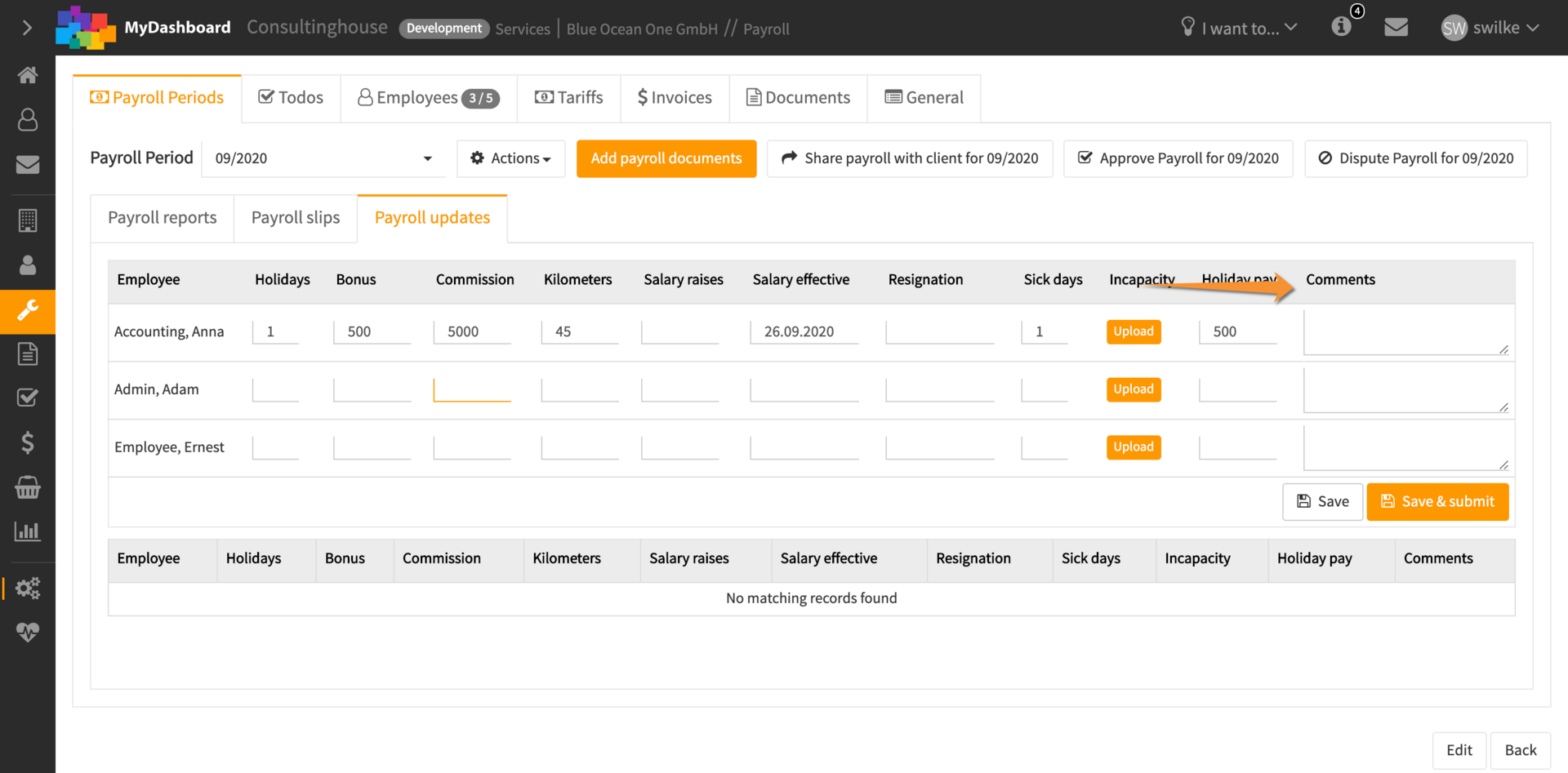This screenshot has width=1568, height=773.
Task: Switch to the Todos tab
Action: pyautogui.click(x=291, y=98)
